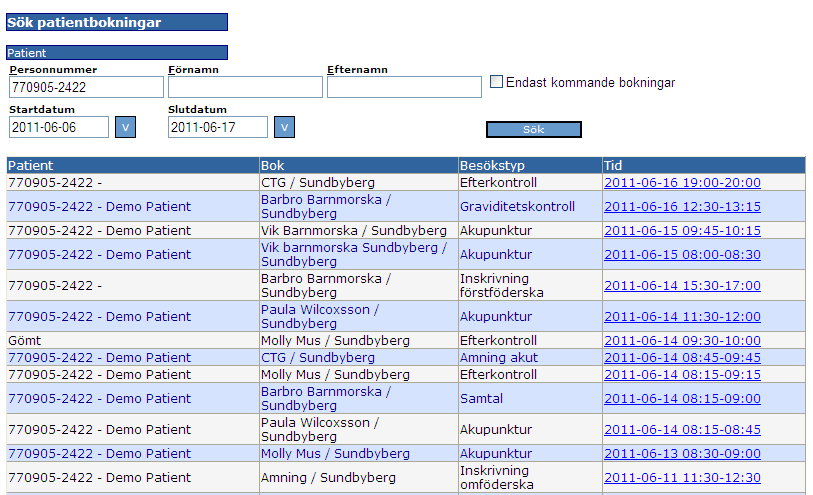The height and width of the screenshot is (495, 813).
Task: Open booking 2011-06-11 11:30-12:30
Action: pos(682,477)
